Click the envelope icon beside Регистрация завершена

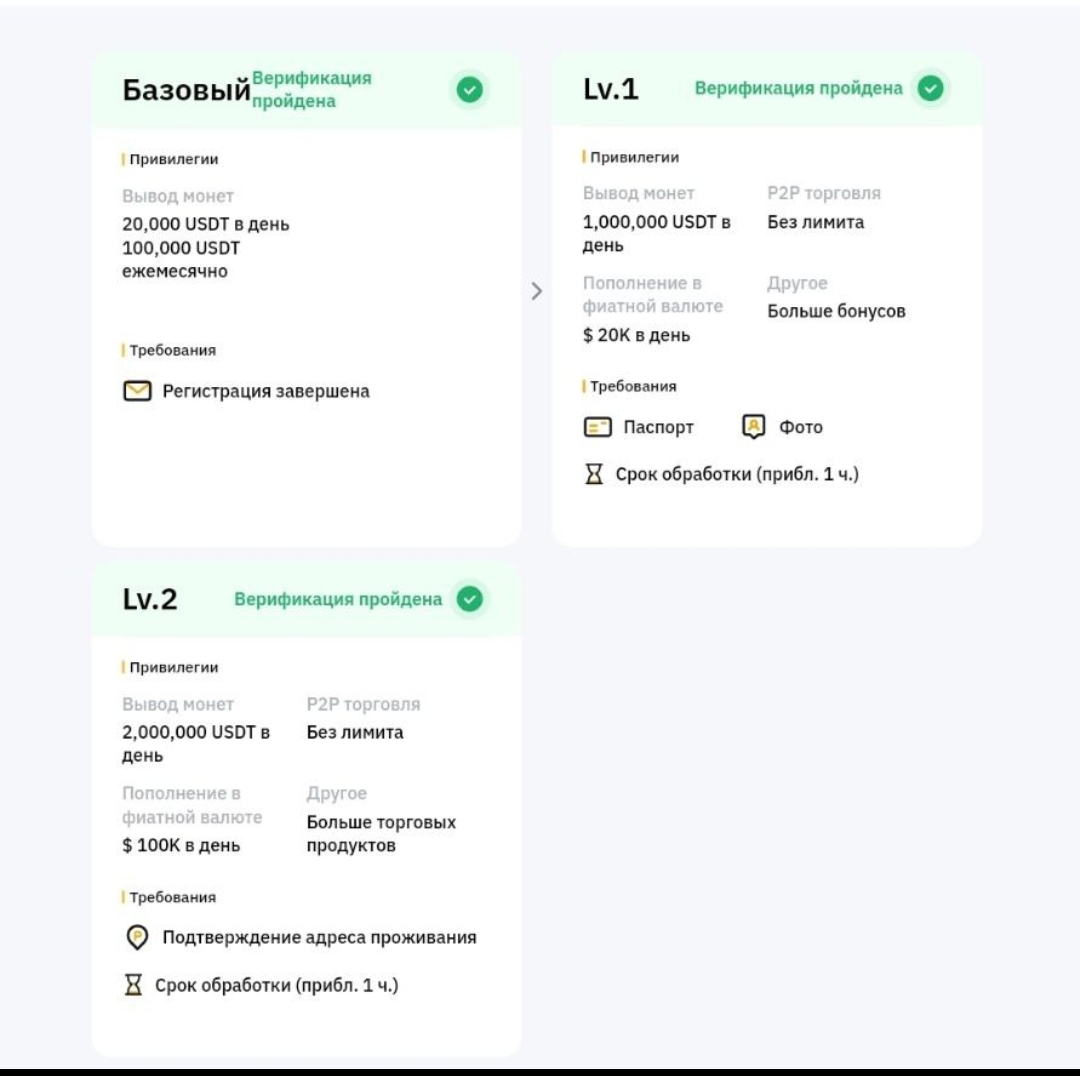tap(137, 391)
